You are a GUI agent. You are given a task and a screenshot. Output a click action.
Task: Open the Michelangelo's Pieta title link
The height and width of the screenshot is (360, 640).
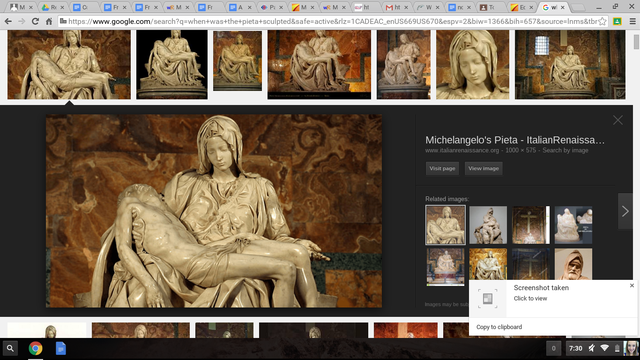515,140
